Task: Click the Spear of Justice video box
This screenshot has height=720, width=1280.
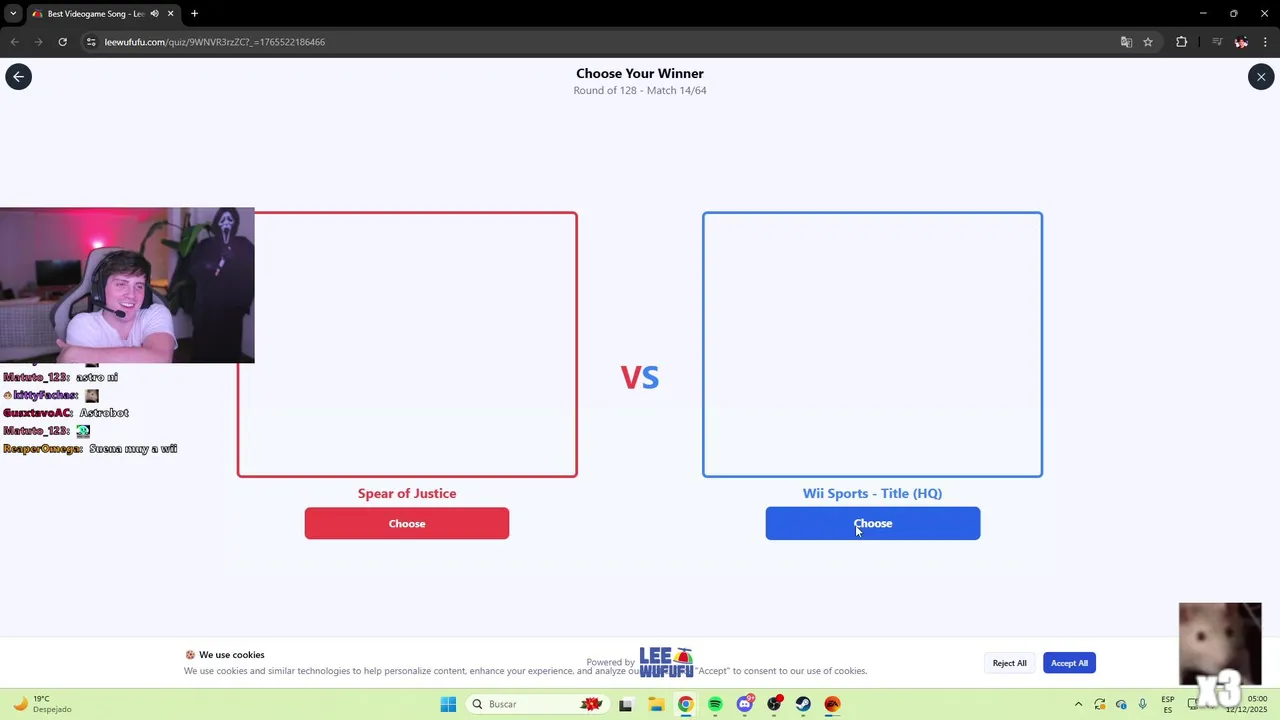Action: coord(407,344)
